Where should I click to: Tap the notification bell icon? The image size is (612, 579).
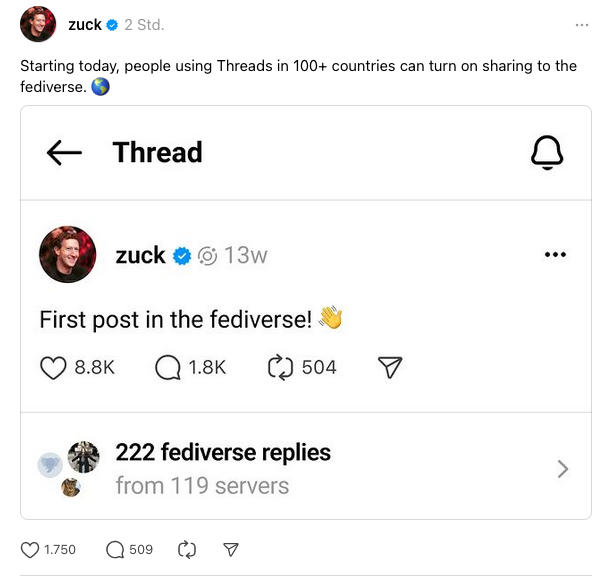click(x=546, y=152)
